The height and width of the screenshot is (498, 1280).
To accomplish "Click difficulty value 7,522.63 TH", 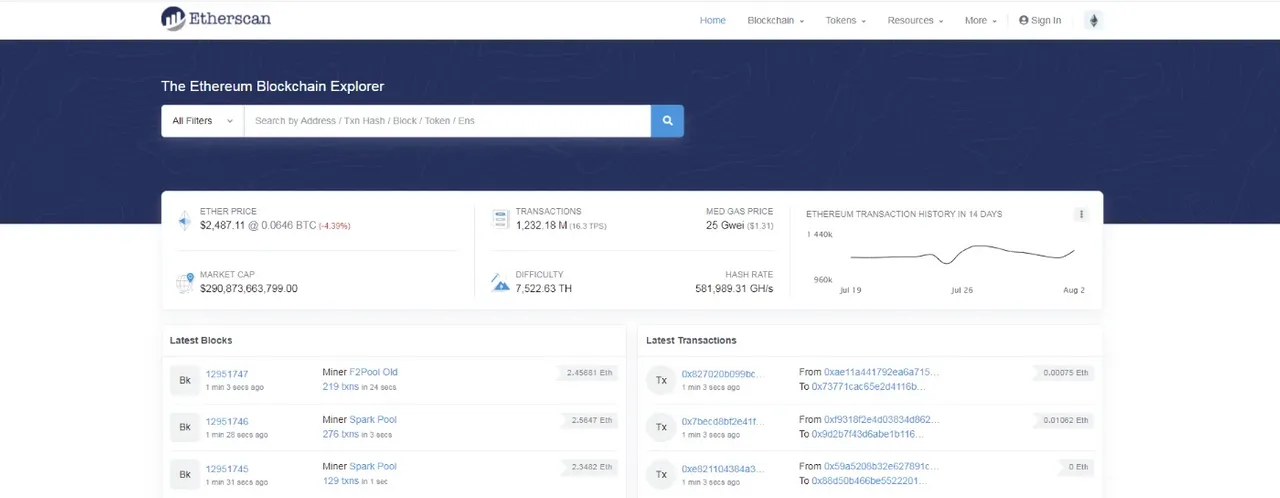I will [544, 289].
